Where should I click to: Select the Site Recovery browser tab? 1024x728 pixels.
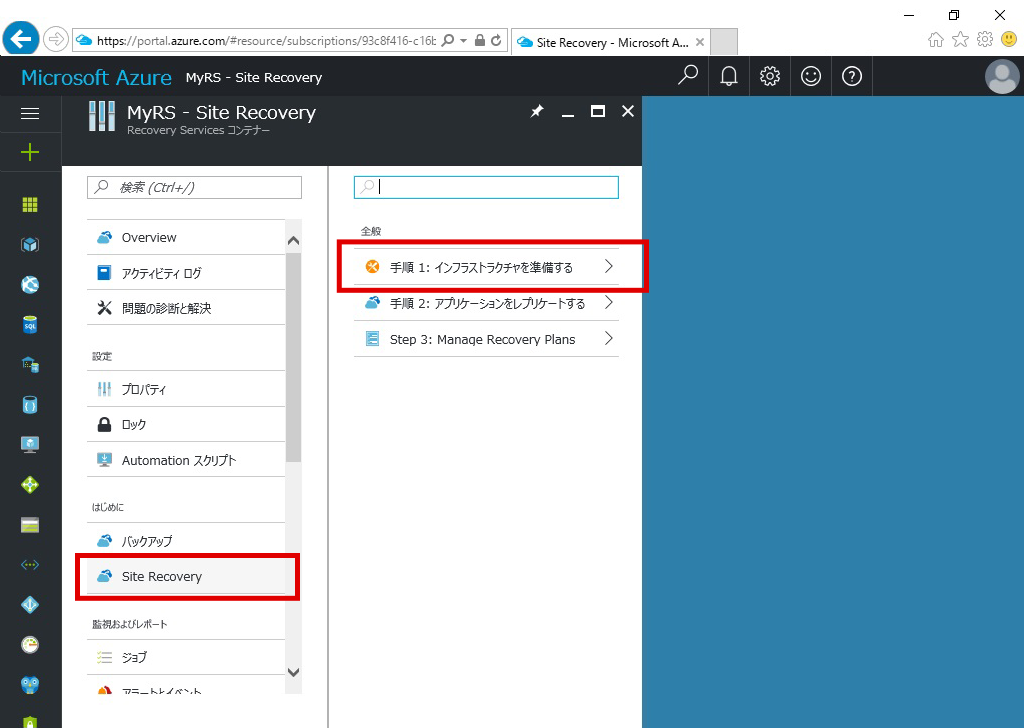point(610,42)
